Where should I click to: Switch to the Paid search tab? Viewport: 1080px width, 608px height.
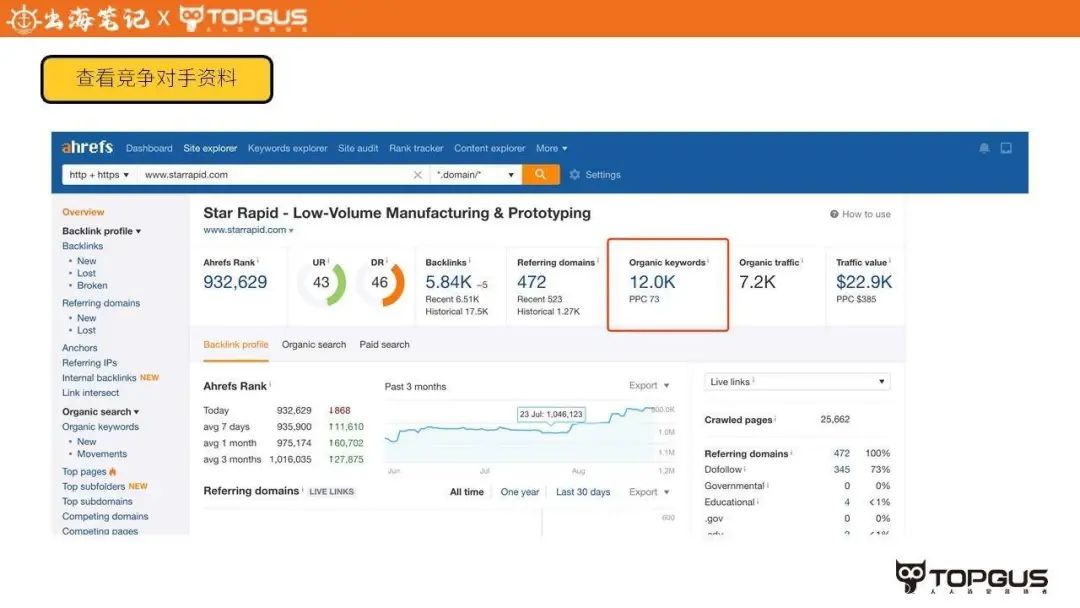[384, 344]
